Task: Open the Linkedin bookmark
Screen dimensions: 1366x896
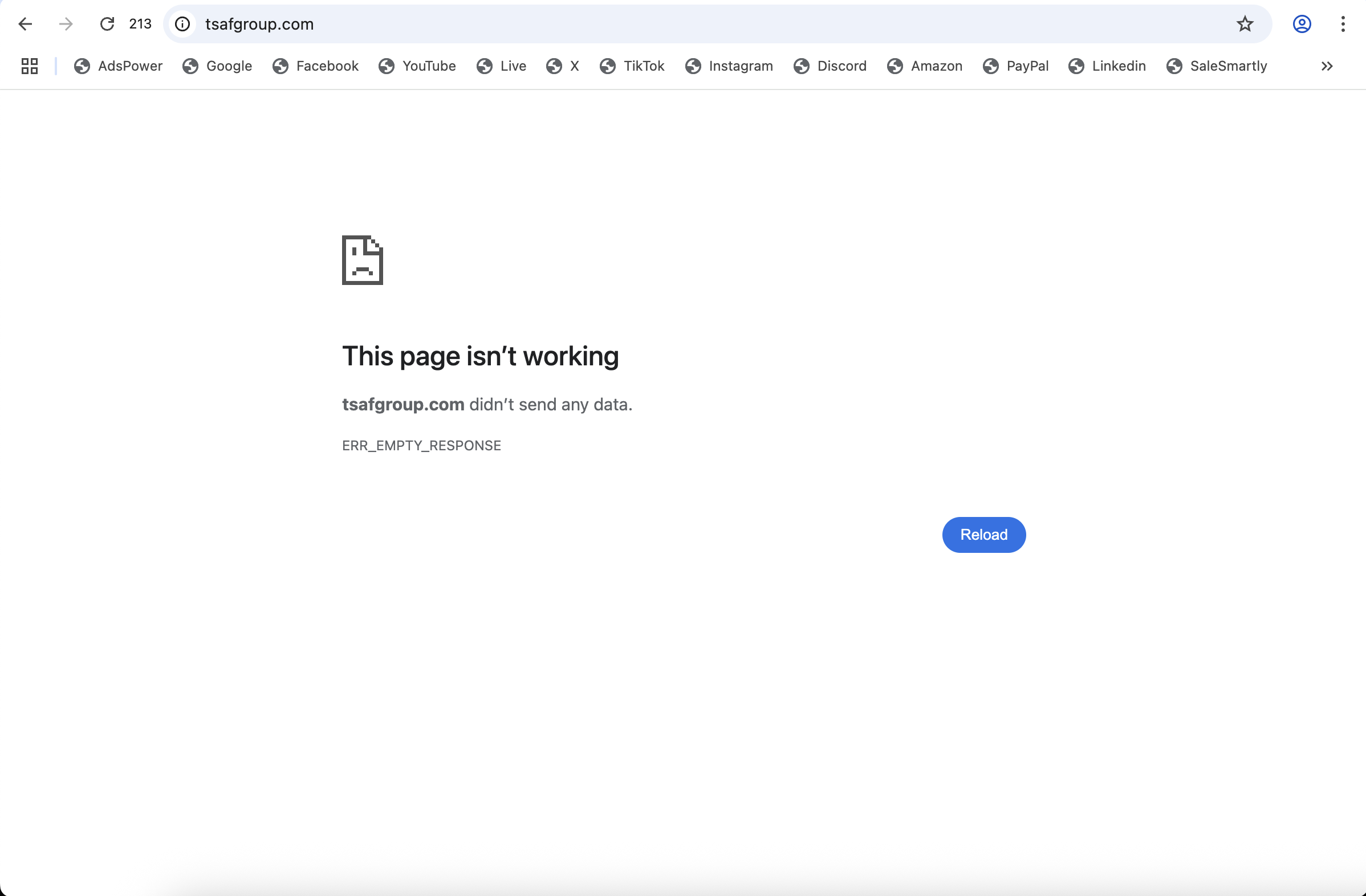Action: (x=1107, y=66)
